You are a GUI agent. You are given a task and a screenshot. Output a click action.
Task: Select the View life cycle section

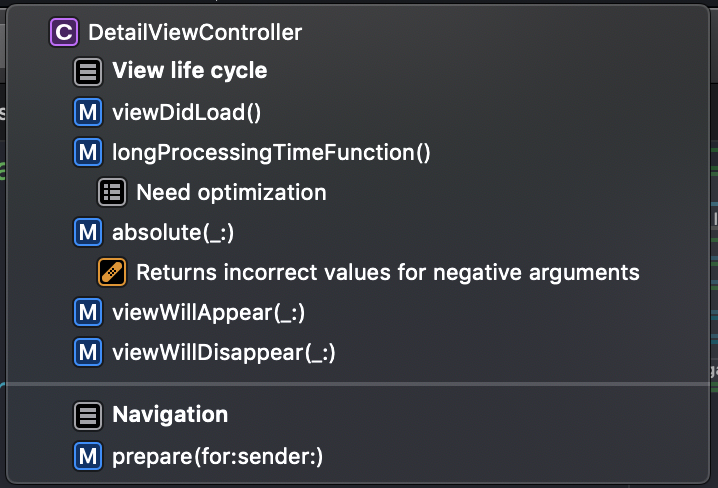pyautogui.click(x=190, y=72)
